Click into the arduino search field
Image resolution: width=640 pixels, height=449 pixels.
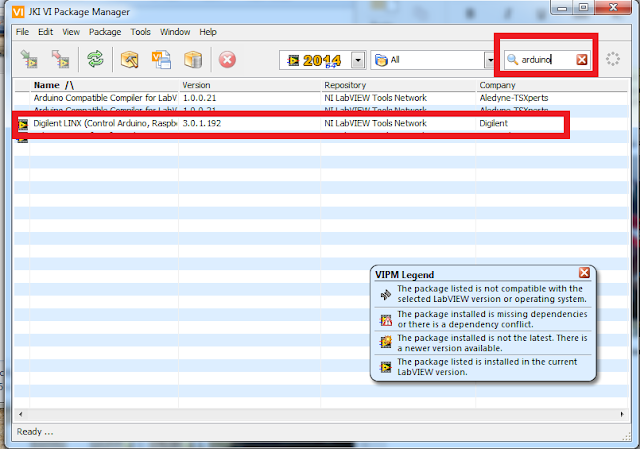point(547,60)
